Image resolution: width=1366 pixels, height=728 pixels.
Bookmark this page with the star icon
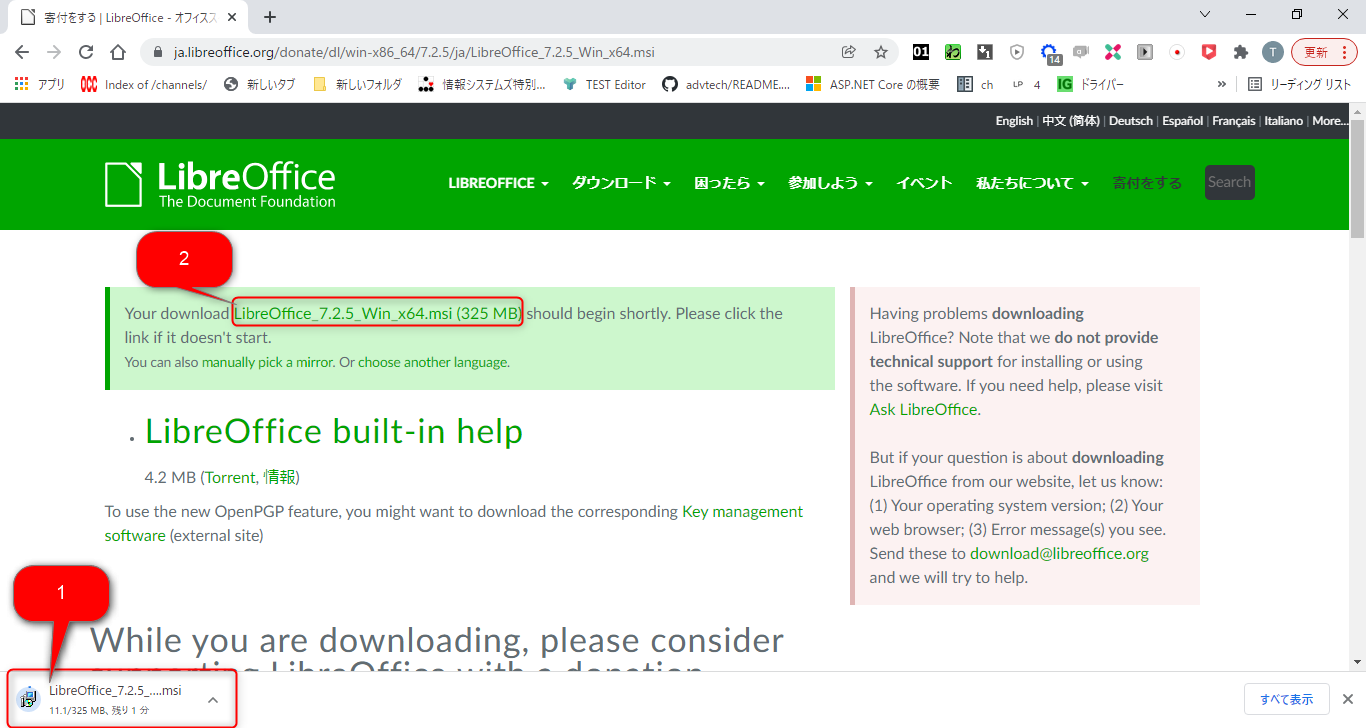tap(881, 52)
